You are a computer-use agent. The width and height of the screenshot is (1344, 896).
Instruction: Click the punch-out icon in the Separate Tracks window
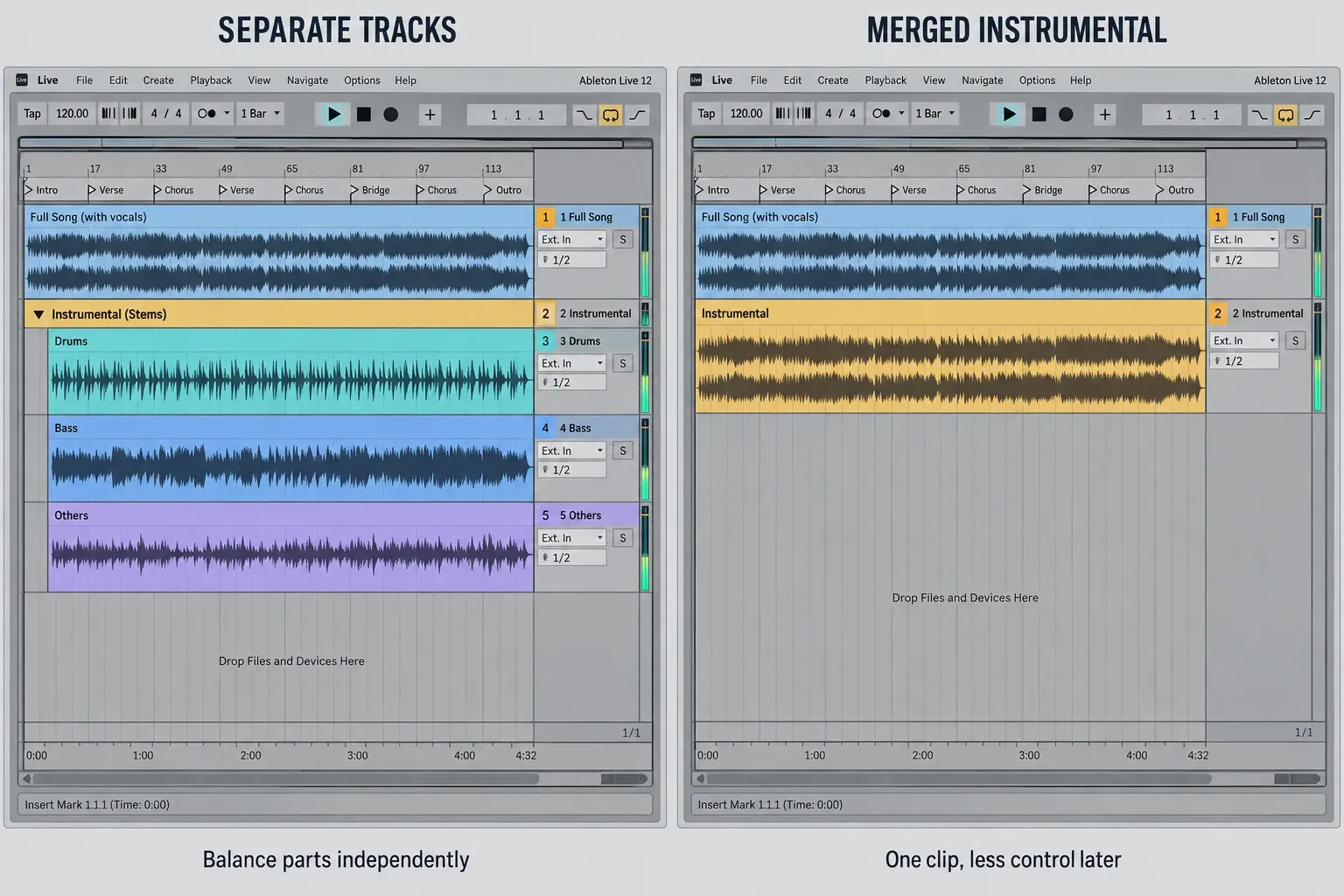coord(637,115)
